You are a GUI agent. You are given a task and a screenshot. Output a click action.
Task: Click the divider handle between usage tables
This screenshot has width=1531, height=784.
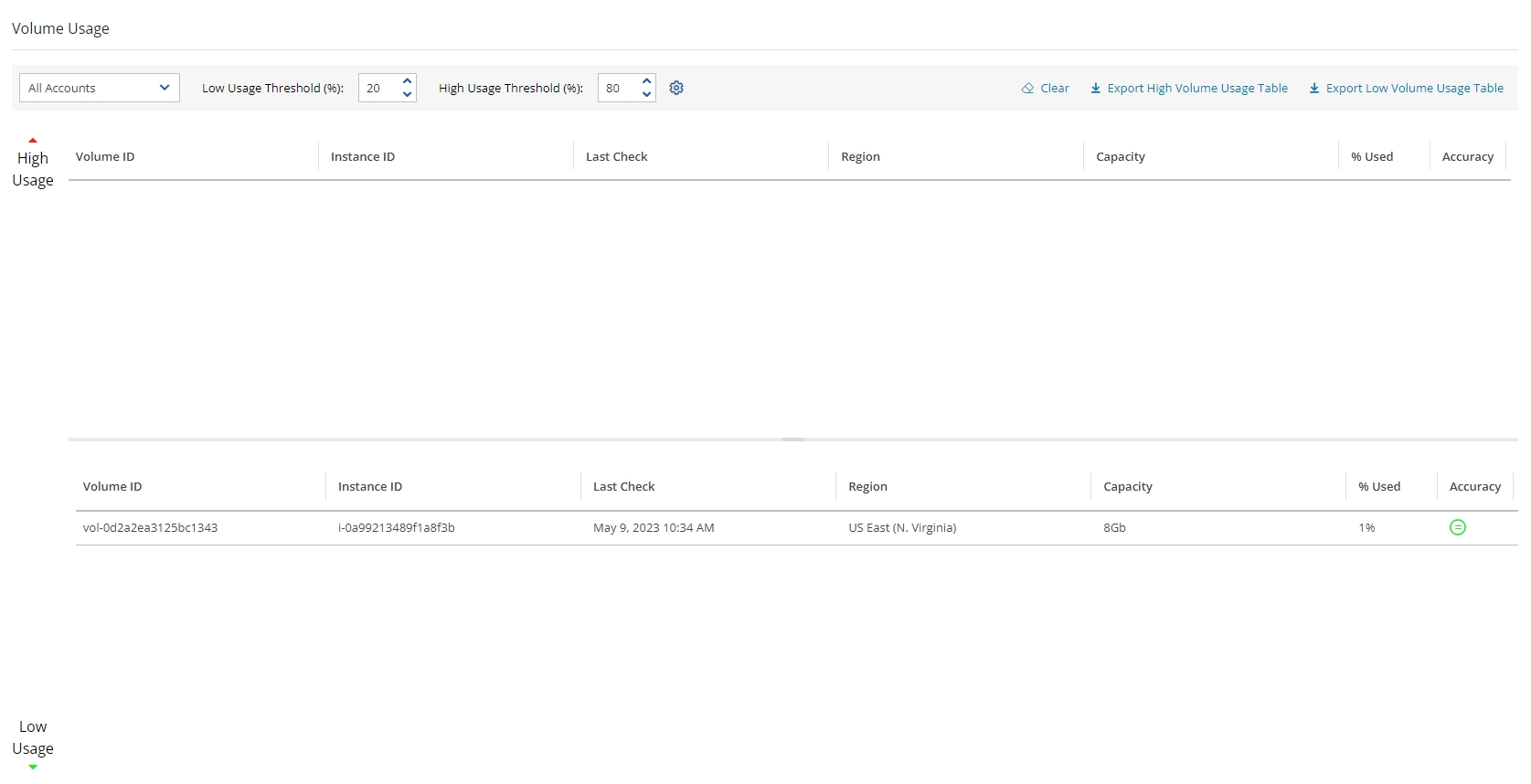point(792,440)
